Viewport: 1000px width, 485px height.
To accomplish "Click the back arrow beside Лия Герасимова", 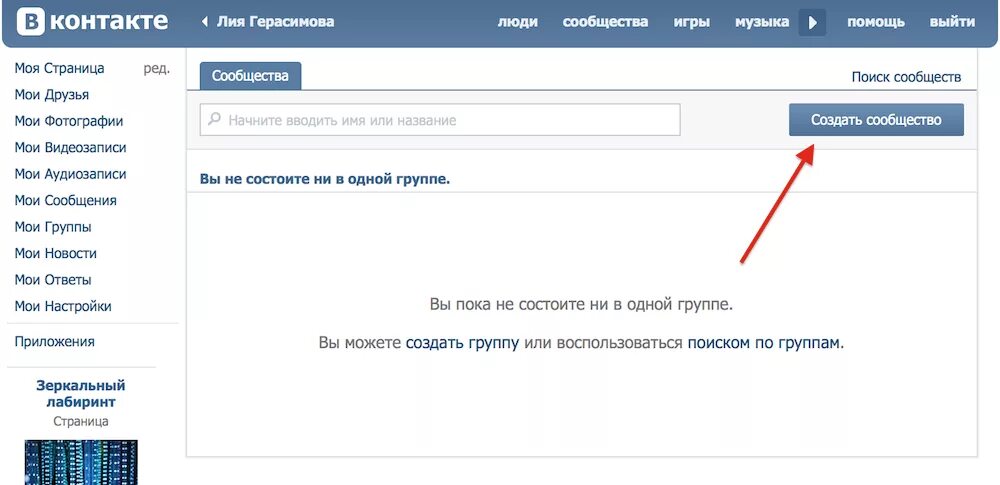I will [x=205, y=22].
